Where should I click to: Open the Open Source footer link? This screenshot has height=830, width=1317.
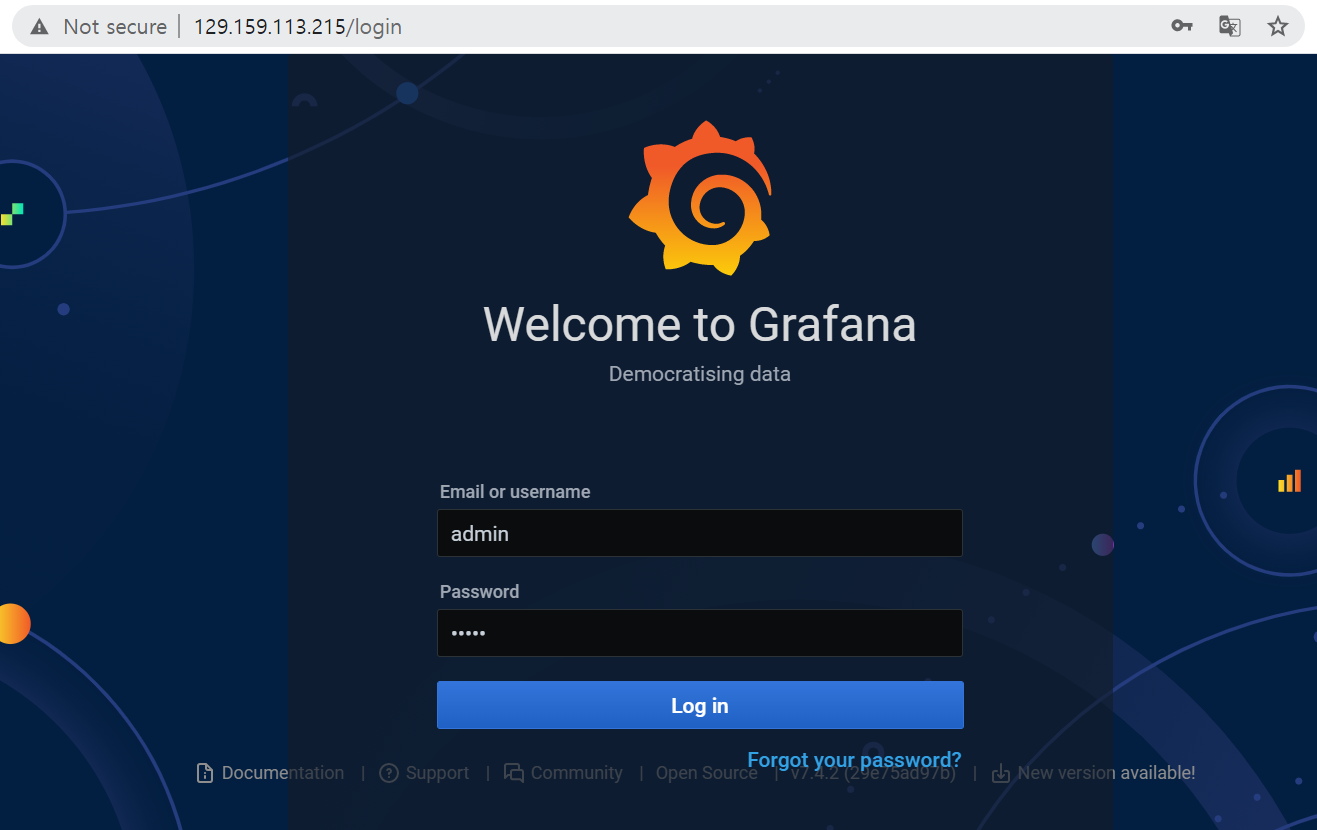point(706,773)
